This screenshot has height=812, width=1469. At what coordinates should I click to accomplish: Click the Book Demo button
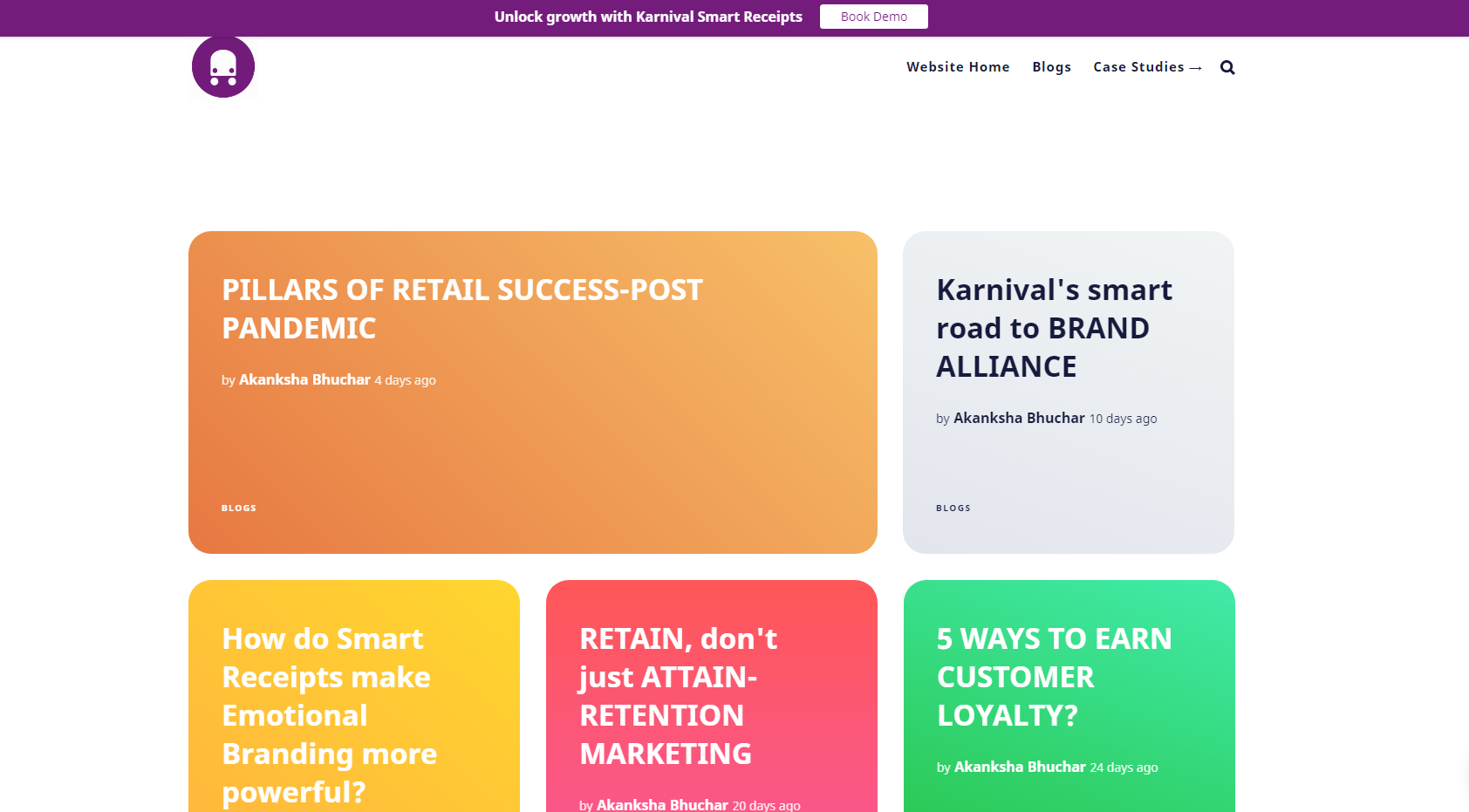(873, 17)
